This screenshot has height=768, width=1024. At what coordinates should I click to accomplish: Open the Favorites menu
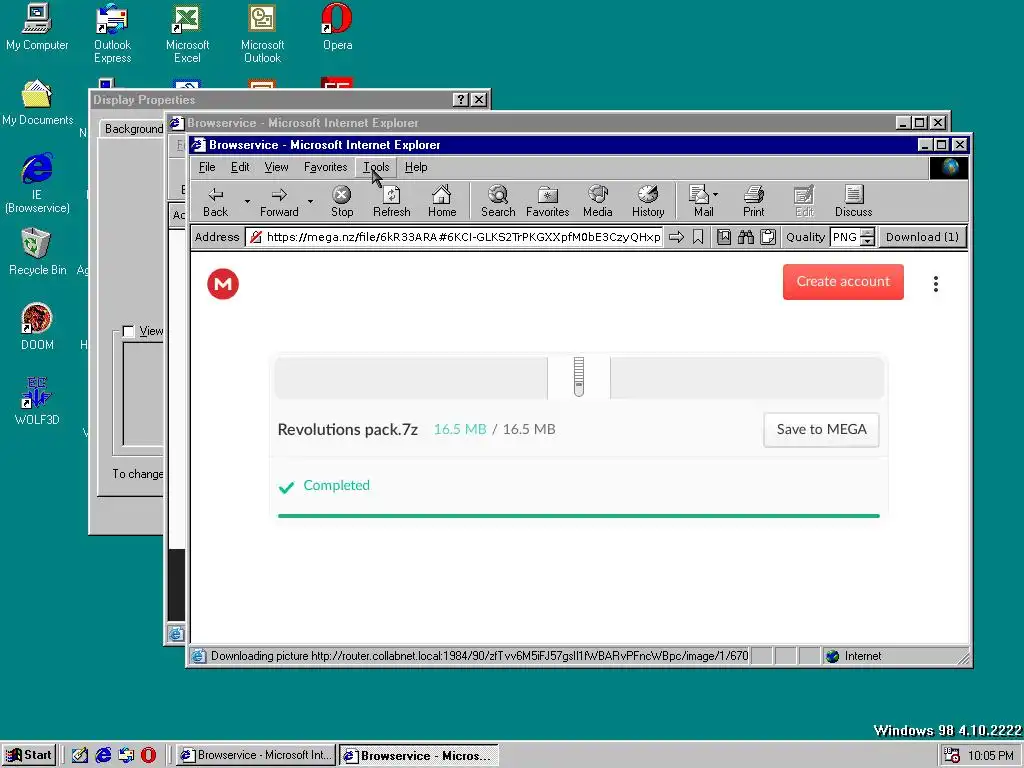pos(325,167)
